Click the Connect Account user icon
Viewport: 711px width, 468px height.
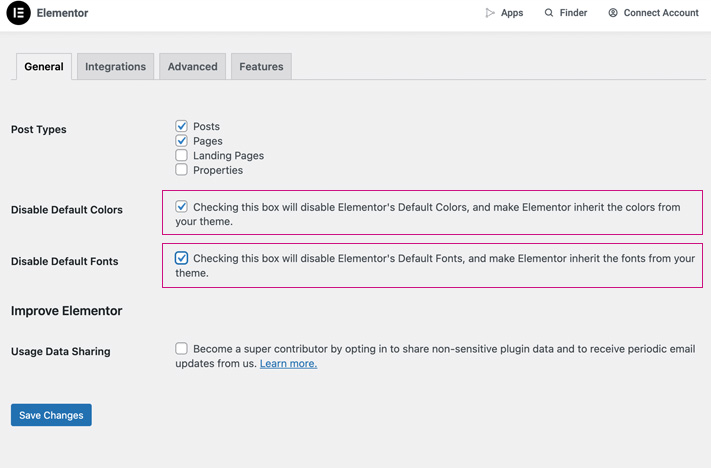pos(613,13)
